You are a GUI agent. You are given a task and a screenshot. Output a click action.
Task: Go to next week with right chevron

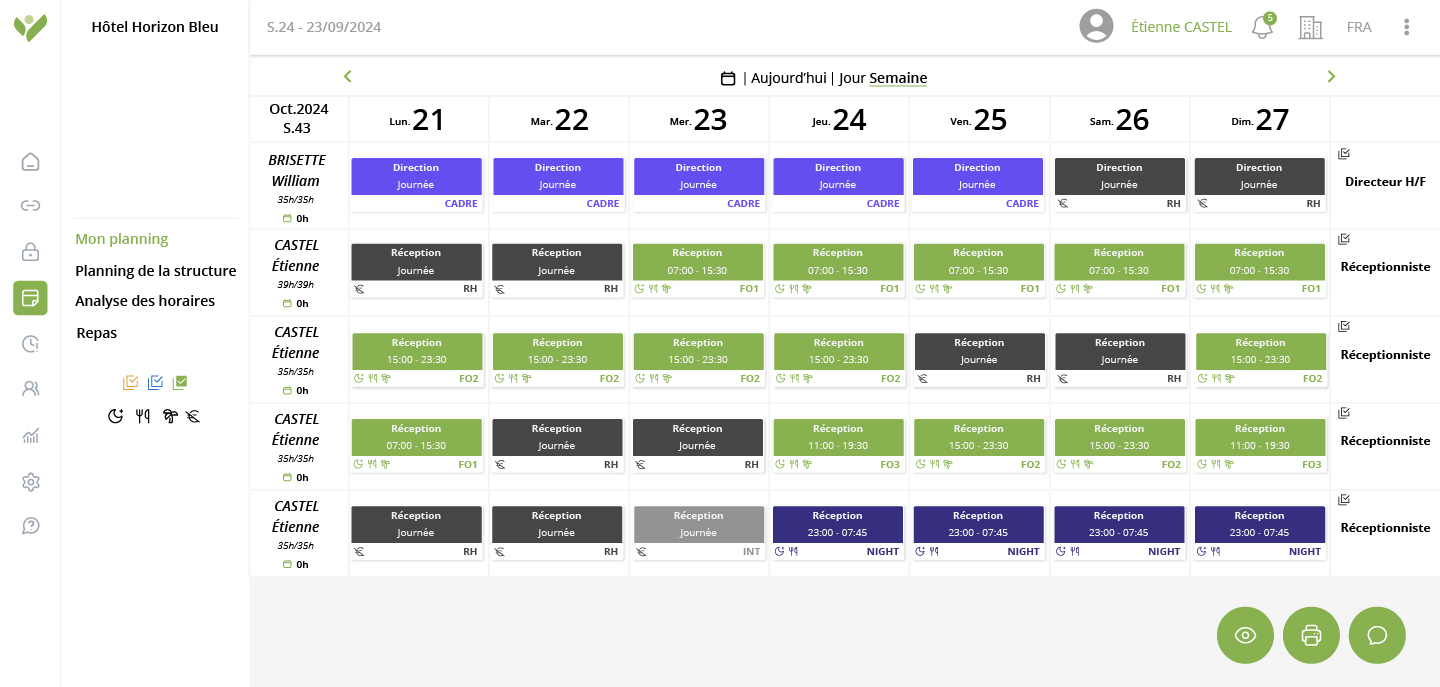point(1331,77)
